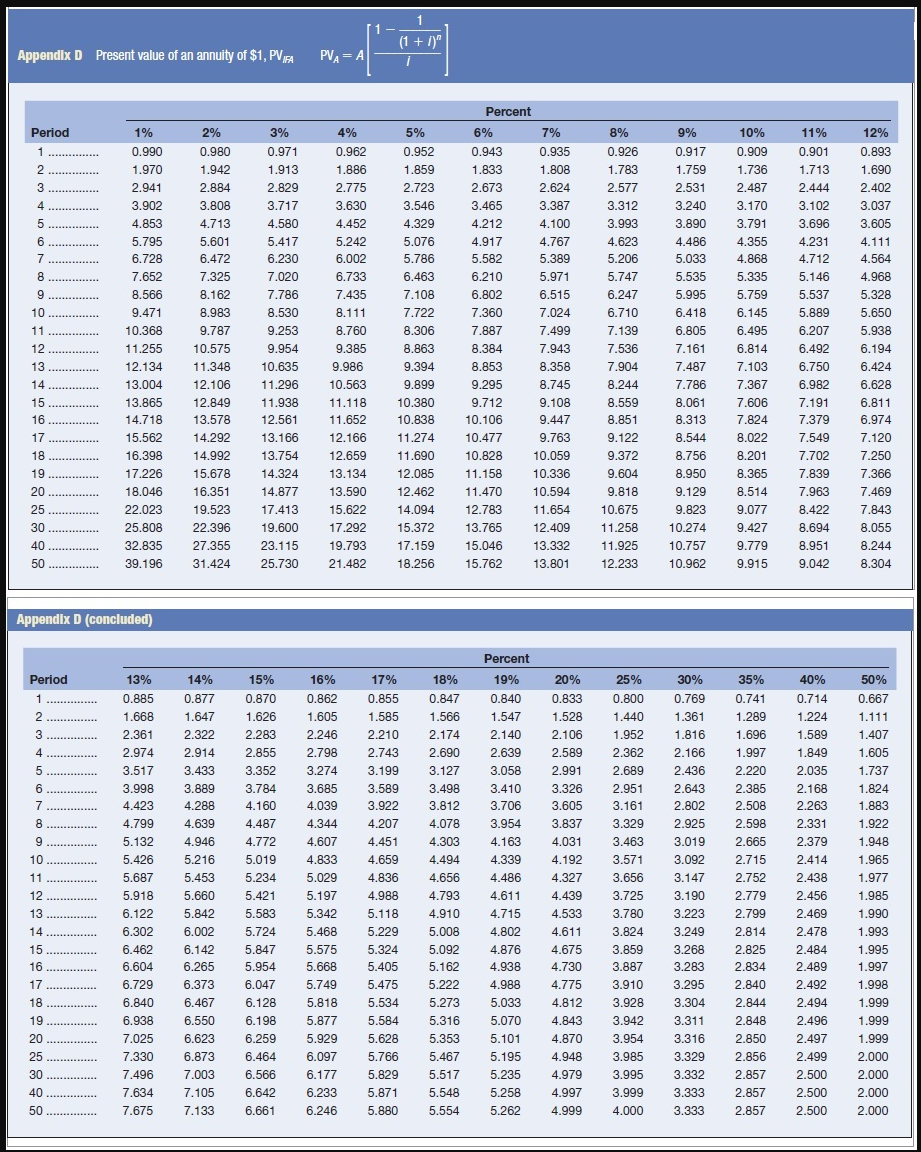Click 'Period' header in concluded table

coord(48,680)
